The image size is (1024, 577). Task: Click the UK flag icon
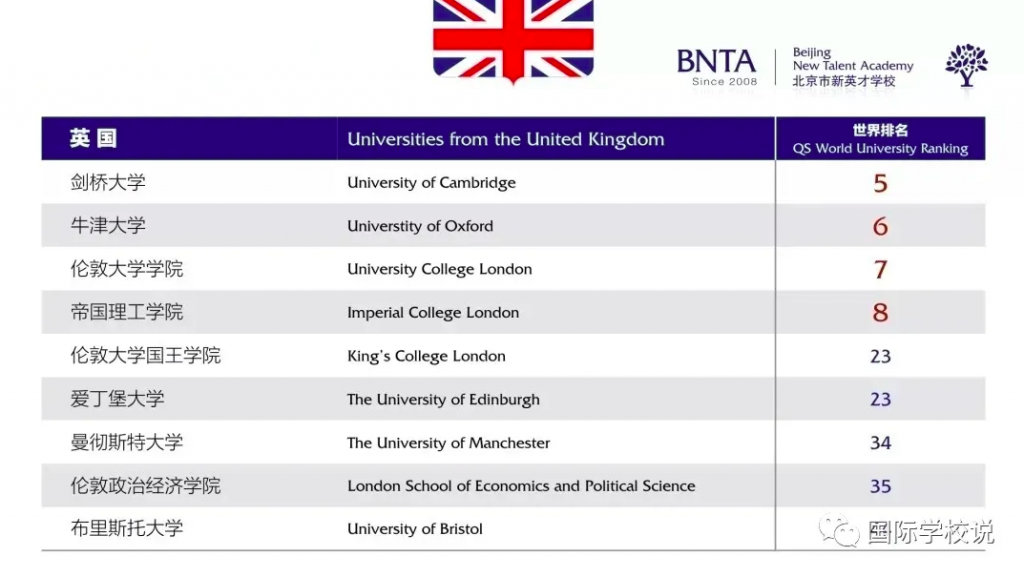pyautogui.click(x=513, y=40)
